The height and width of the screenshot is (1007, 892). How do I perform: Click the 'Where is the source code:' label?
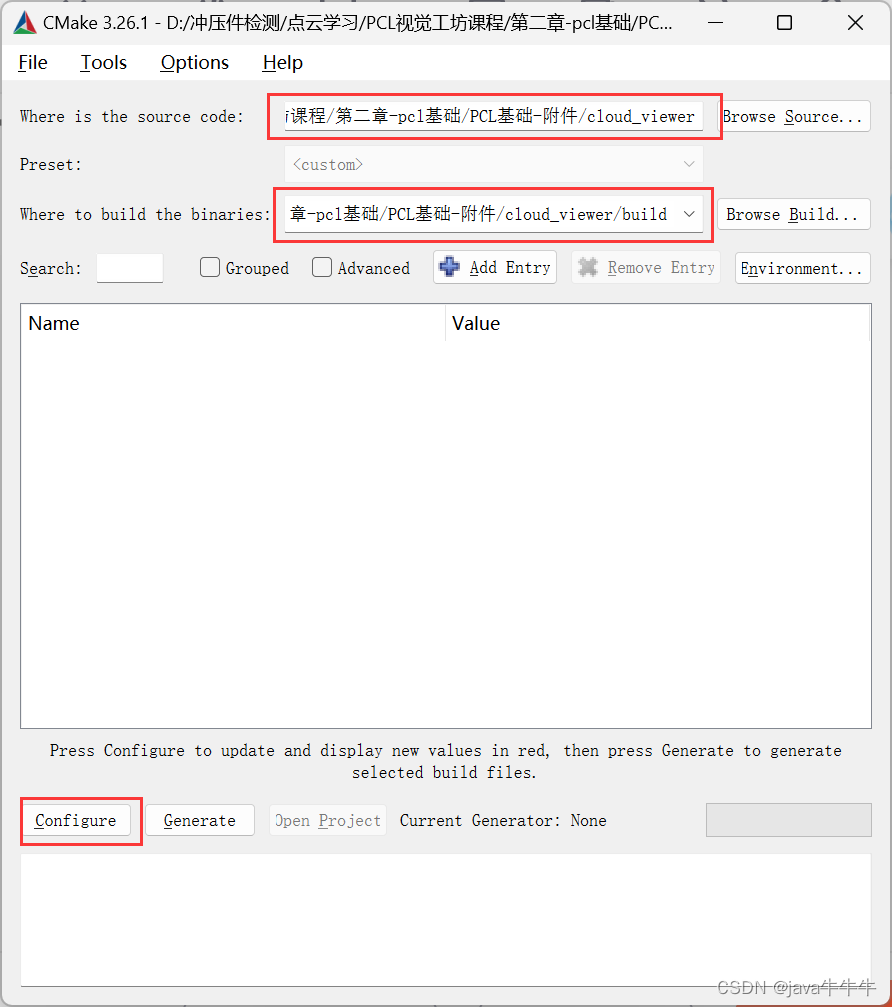coord(132,116)
